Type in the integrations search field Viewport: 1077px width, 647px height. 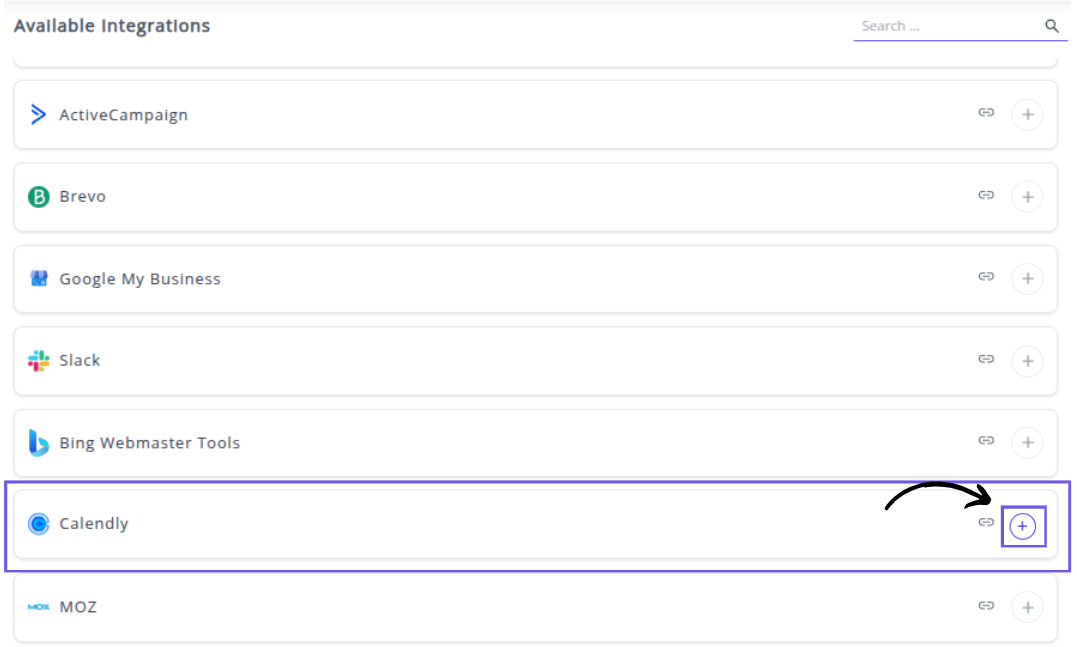coord(945,26)
